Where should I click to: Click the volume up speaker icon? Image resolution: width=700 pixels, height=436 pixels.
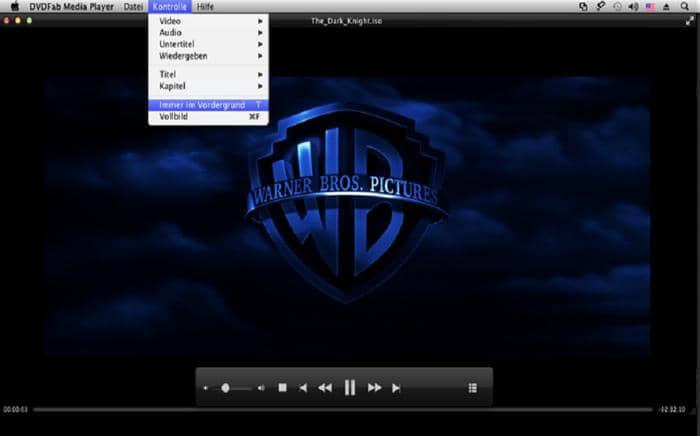point(261,388)
